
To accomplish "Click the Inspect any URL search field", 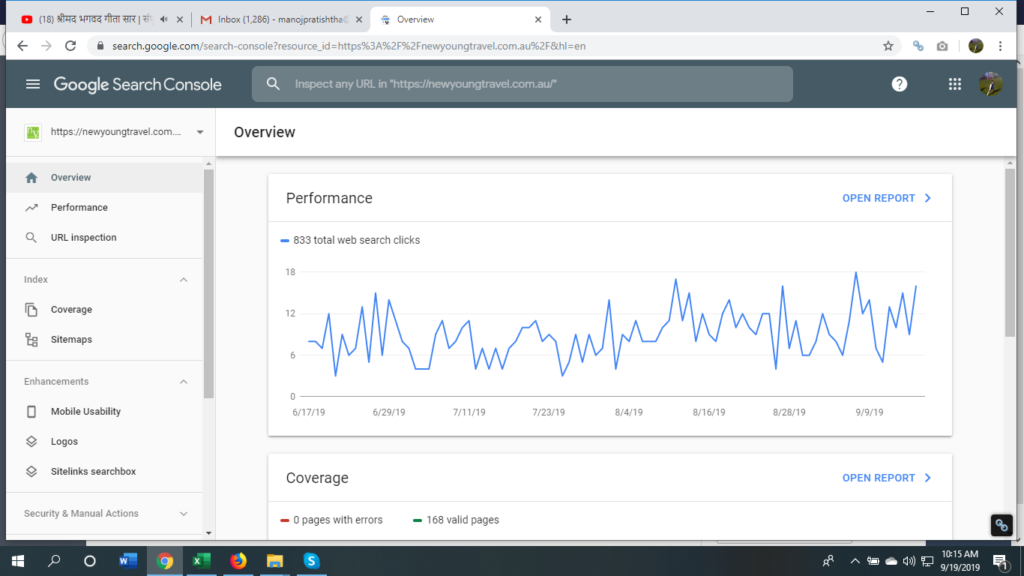I will [530, 84].
